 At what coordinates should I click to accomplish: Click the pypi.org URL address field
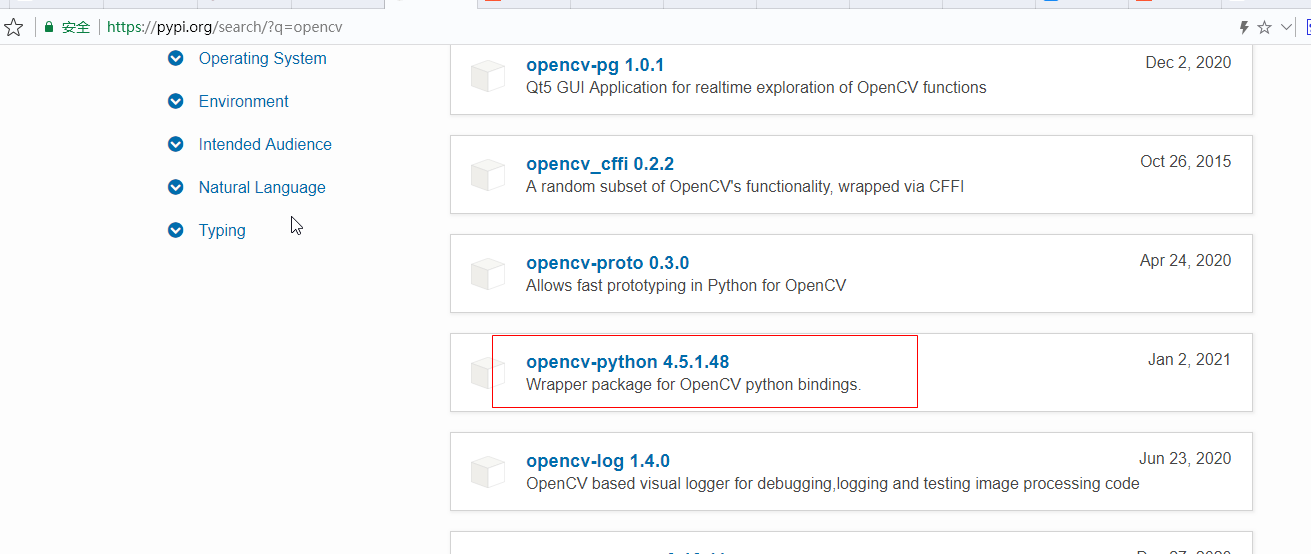click(224, 27)
